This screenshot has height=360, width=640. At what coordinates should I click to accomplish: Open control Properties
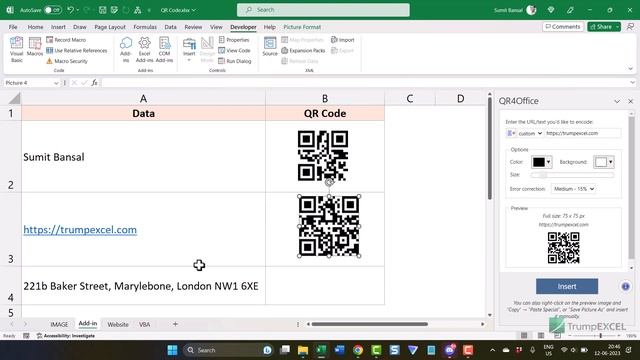(233, 40)
